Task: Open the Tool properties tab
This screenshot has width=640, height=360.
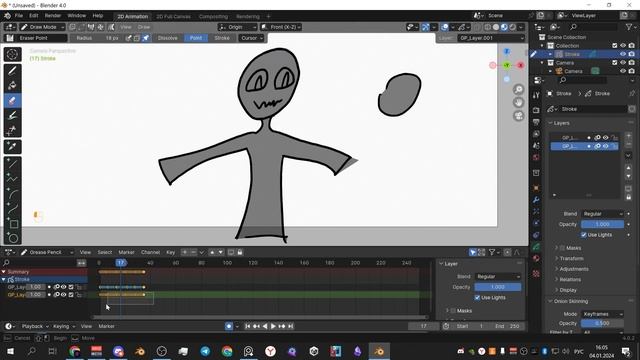Action: click(536, 95)
